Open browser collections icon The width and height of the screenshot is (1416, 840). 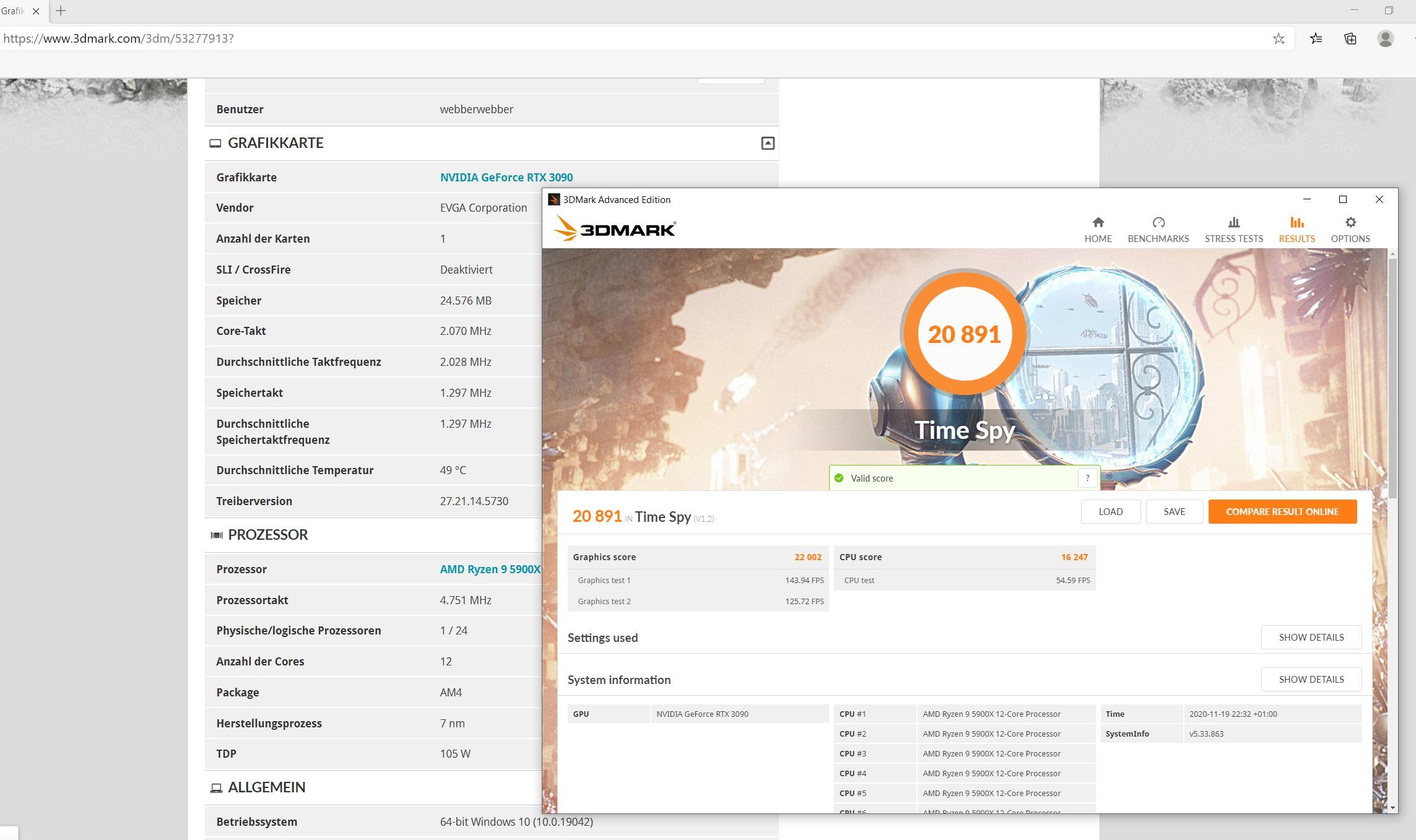1350,39
